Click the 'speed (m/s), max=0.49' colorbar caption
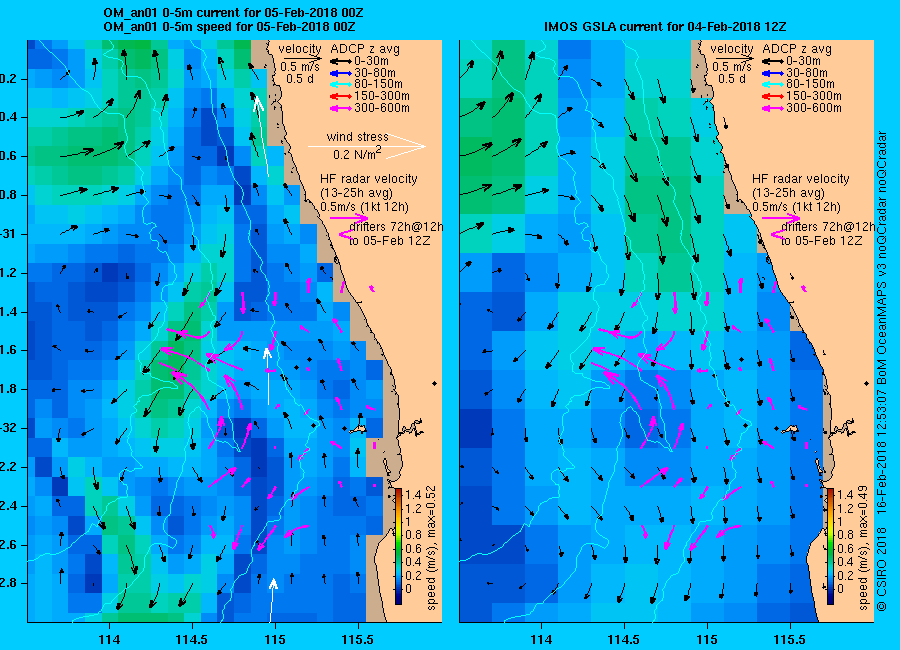 [x=863, y=547]
